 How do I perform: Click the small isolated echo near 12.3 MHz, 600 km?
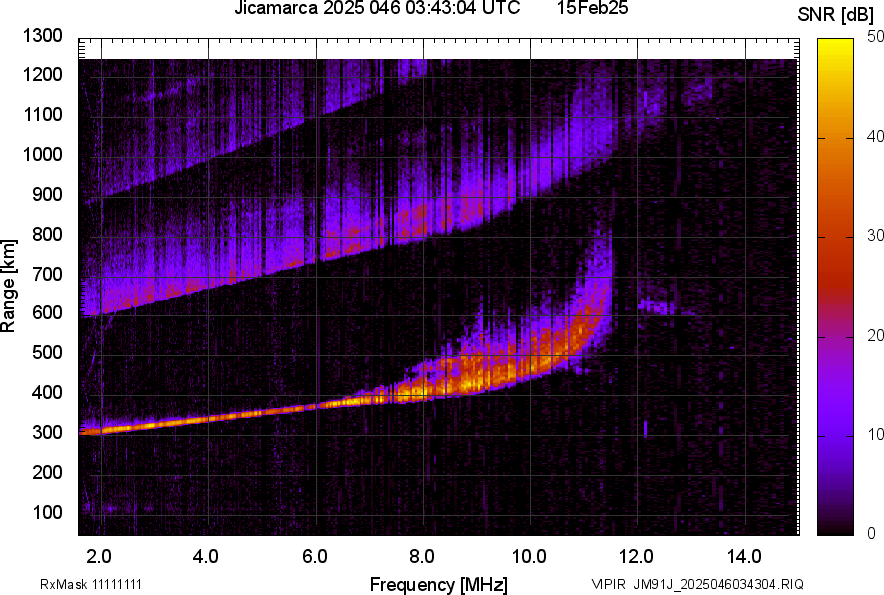[x=657, y=307]
